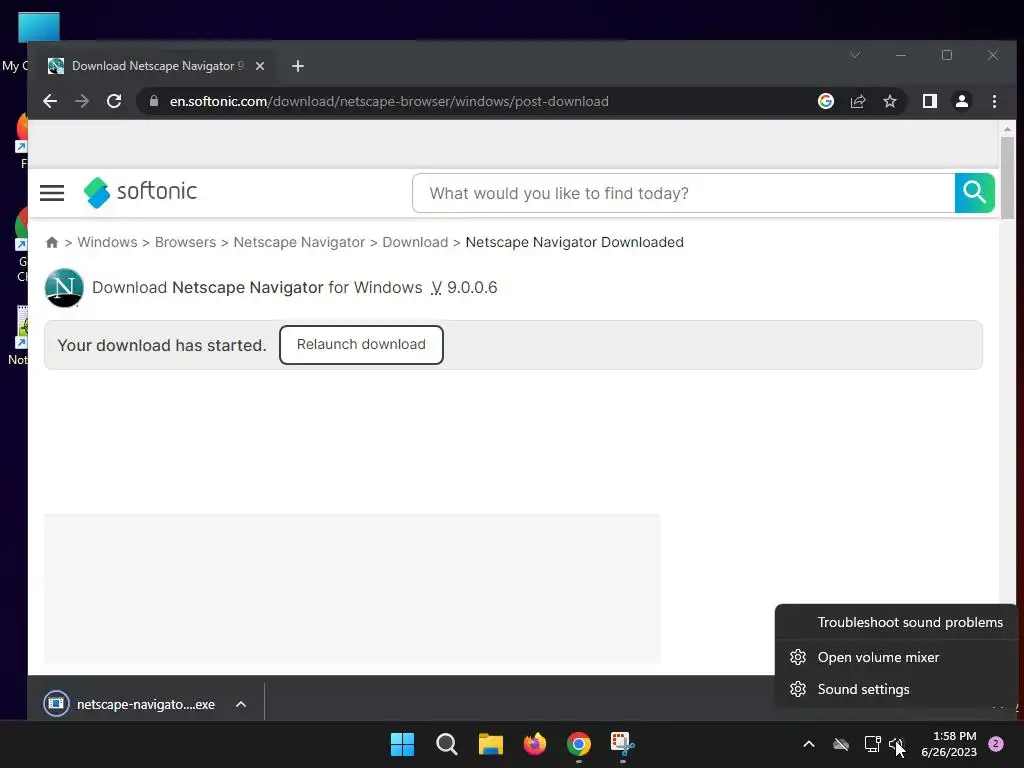
Task: Open the Google icon in address bar
Action: pyautogui.click(x=825, y=101)
